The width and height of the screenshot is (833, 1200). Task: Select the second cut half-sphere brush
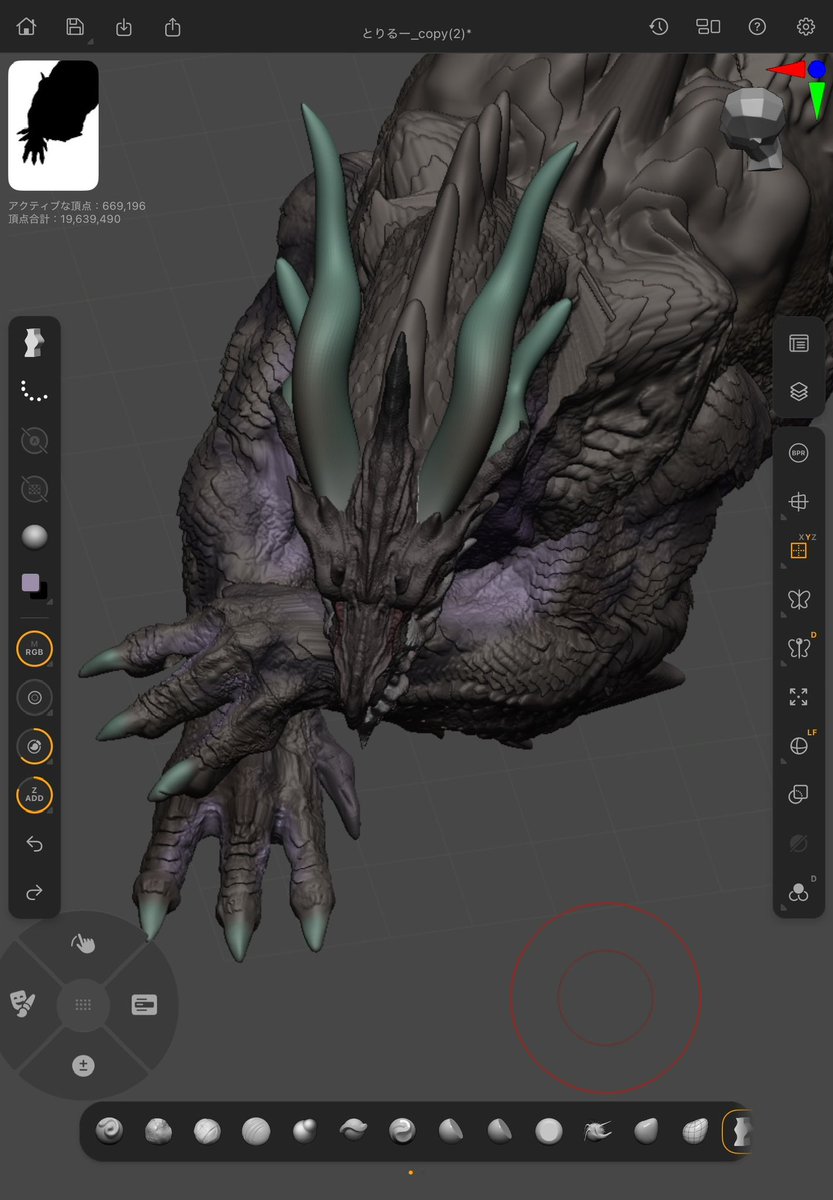(500, 1131)
